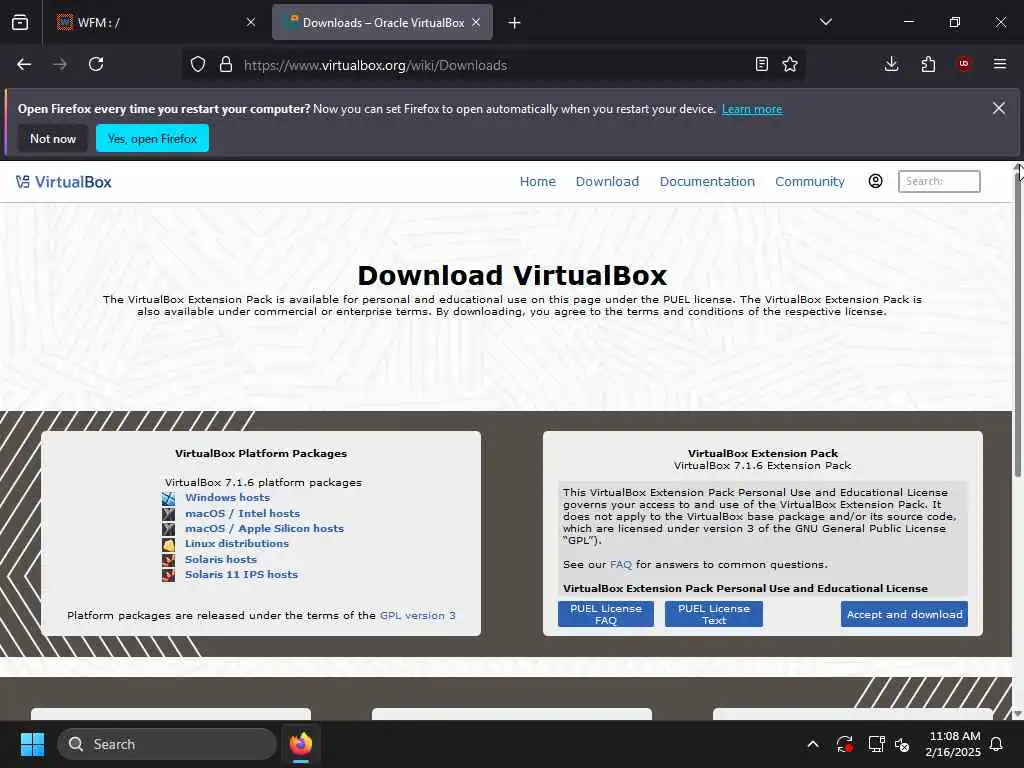Image resolution: width=1024 pixels, height=768 pixels.
Task: Open the taskbar clock and date
Action: pyautogui.click(x=953, y=744)
